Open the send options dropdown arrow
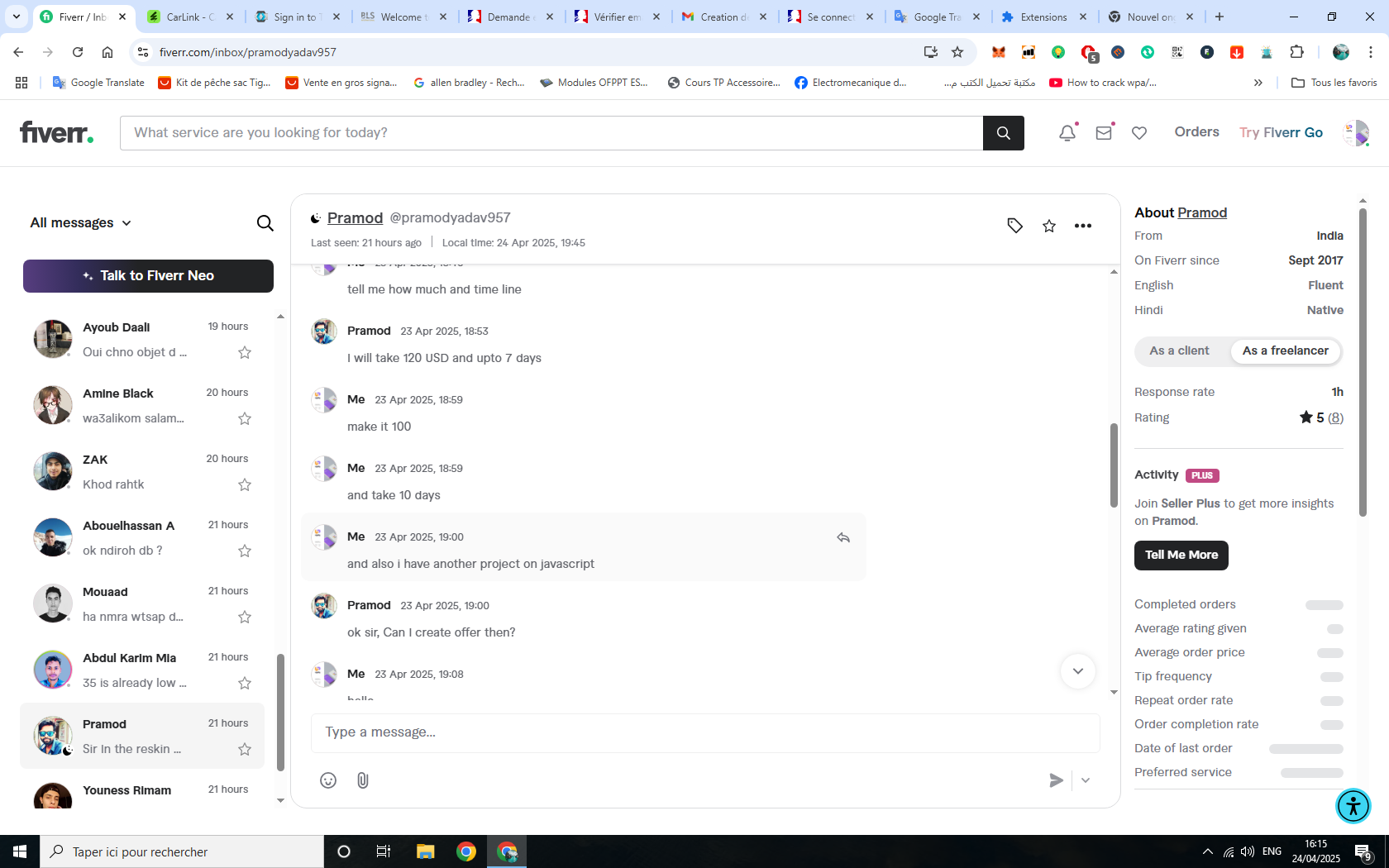Image resolution: width=1389 pixels, height=868 pixels. (x=1086, y=780)
